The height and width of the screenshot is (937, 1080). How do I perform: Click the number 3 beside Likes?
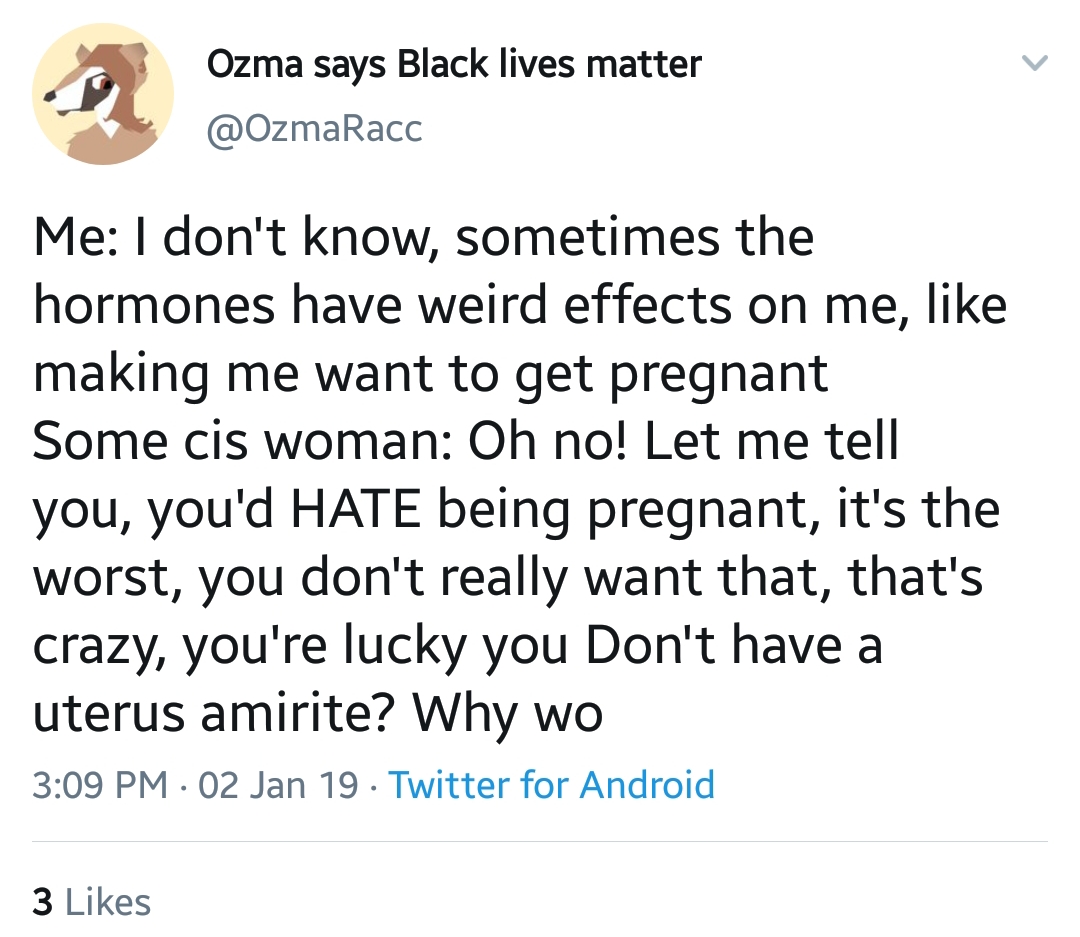point(43,903)
